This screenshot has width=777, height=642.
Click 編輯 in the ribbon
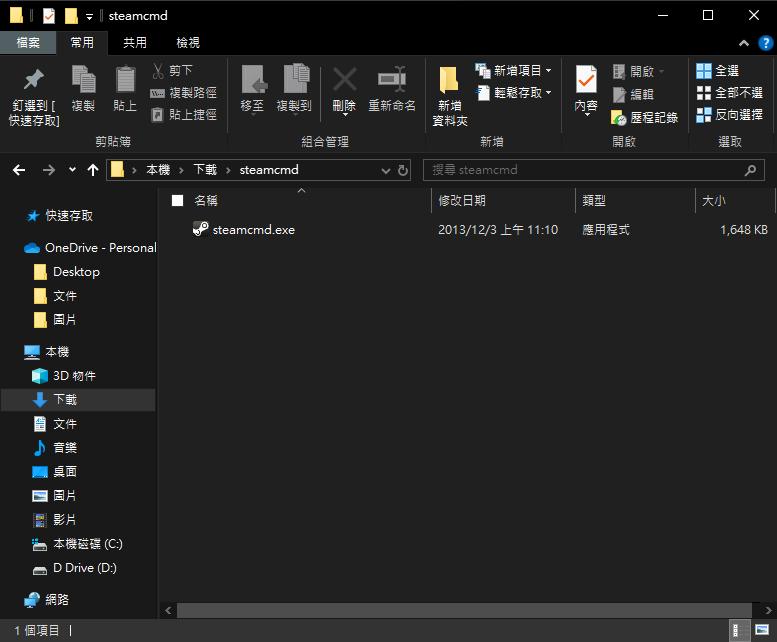(x=633, y=94)
